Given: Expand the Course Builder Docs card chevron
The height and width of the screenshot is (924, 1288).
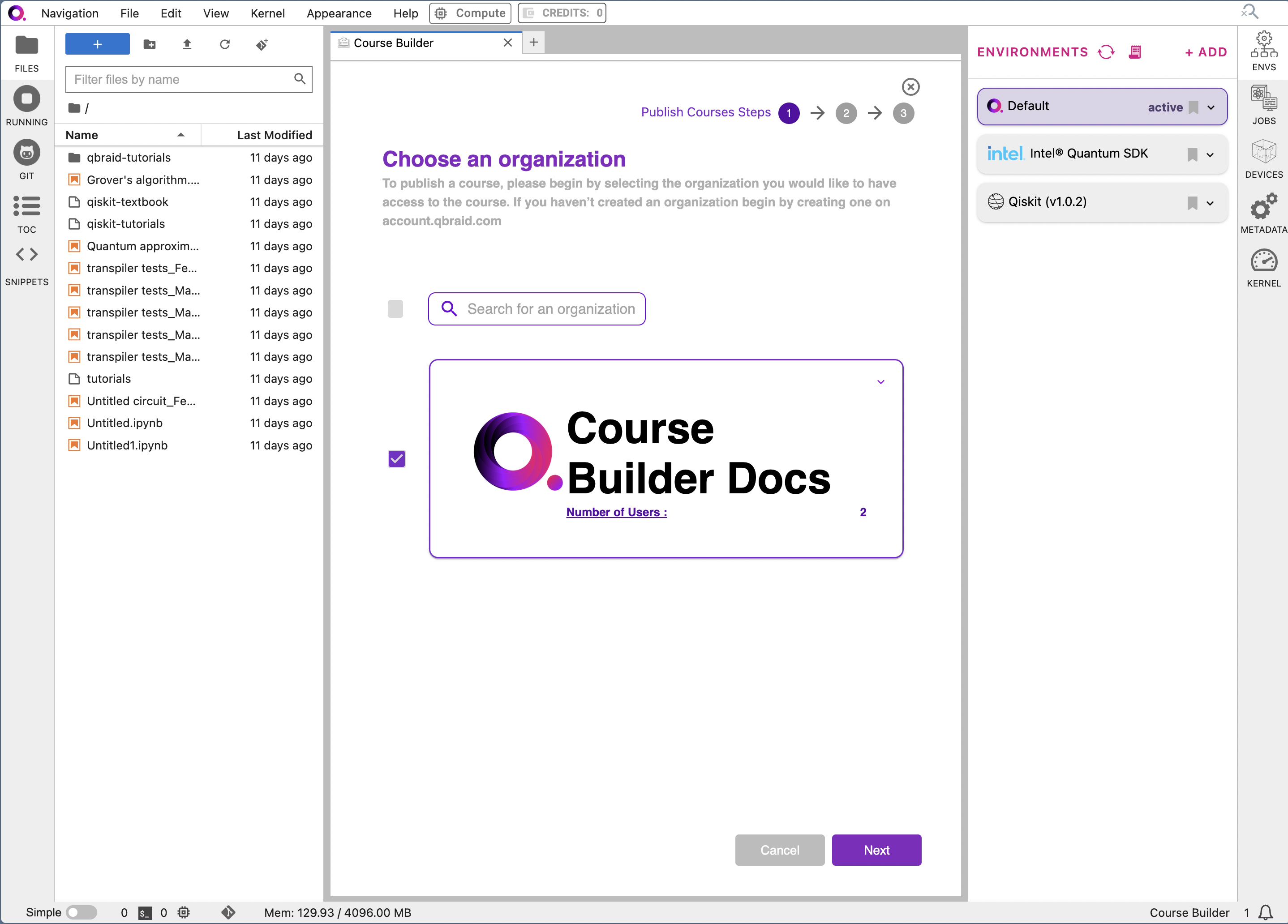Looking at the screenshot, I should tap(880, 382).
